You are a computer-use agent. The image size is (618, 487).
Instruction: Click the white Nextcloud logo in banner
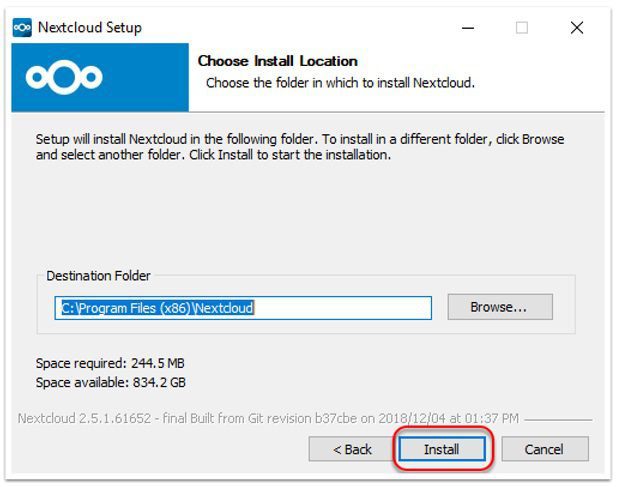(64, 77)
